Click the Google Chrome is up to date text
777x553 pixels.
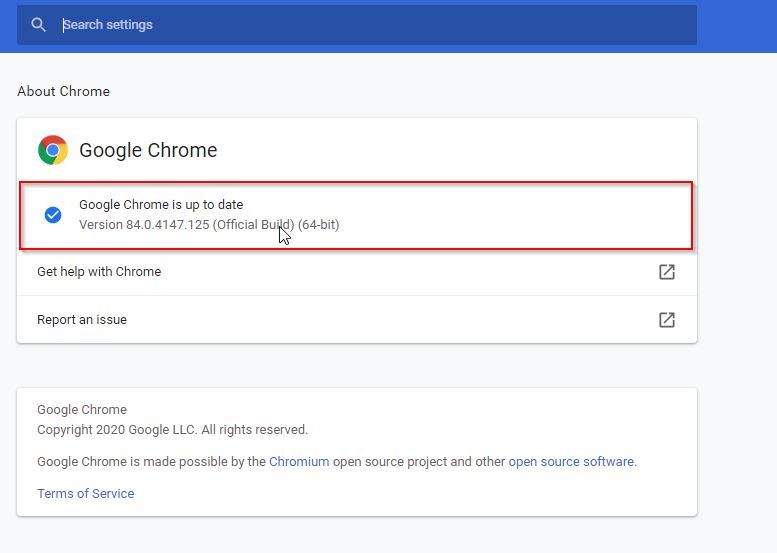(161, 205)
